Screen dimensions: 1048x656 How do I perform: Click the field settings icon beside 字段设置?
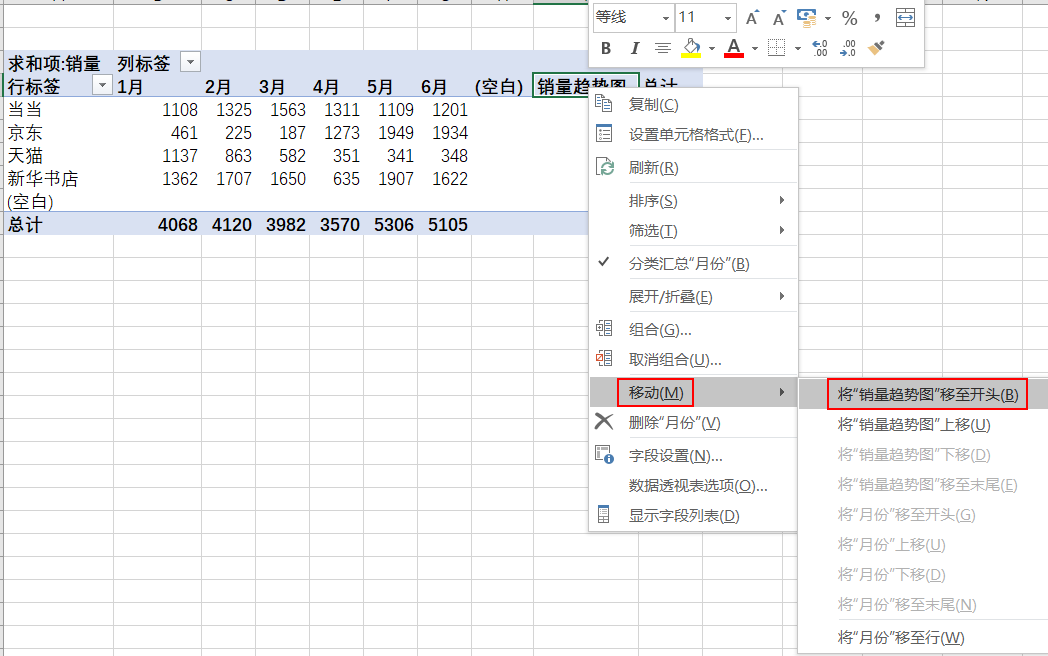click(604, 455)
